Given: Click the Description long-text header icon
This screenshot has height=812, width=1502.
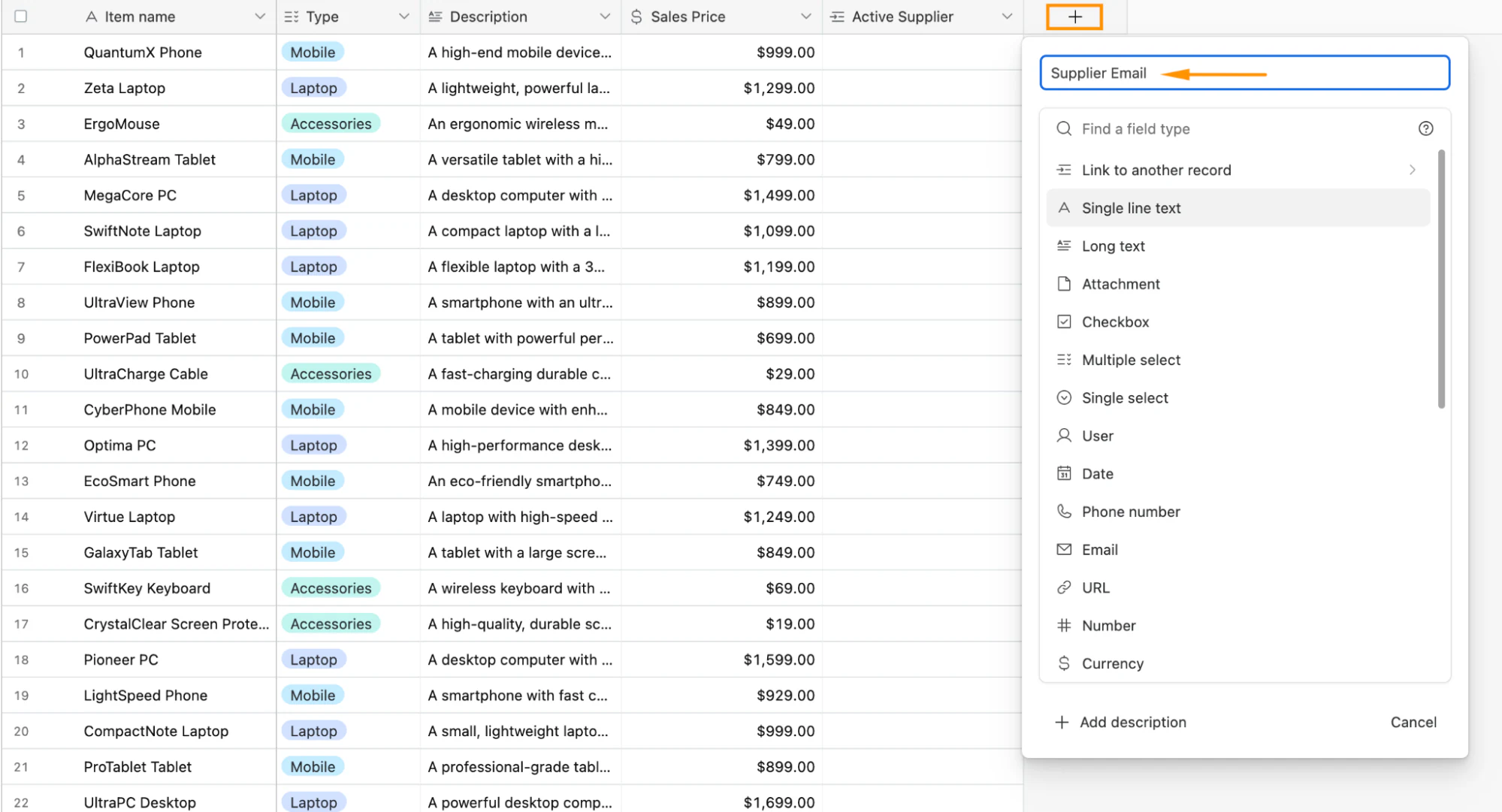Looking at the screenshot, I should click(435, 17).
